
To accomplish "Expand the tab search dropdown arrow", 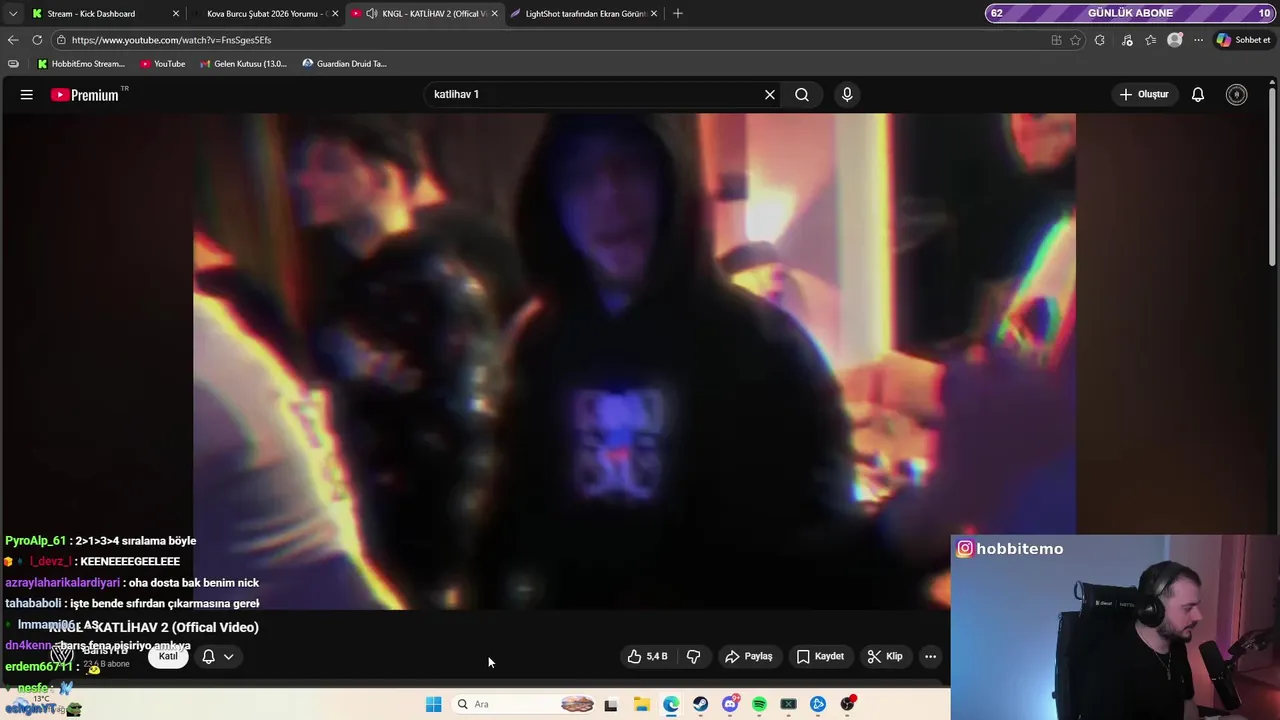I will pos(13,14).
